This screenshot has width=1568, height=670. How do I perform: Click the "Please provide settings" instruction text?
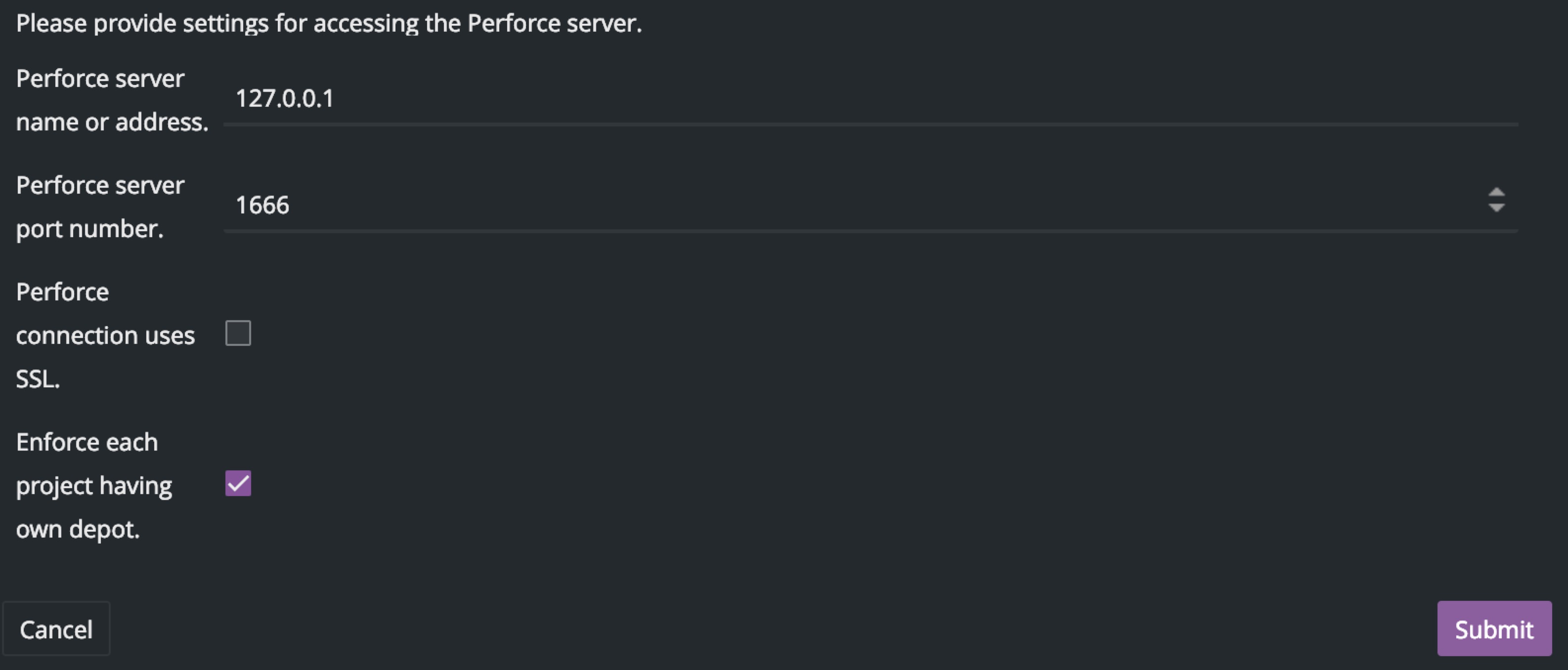329,23
